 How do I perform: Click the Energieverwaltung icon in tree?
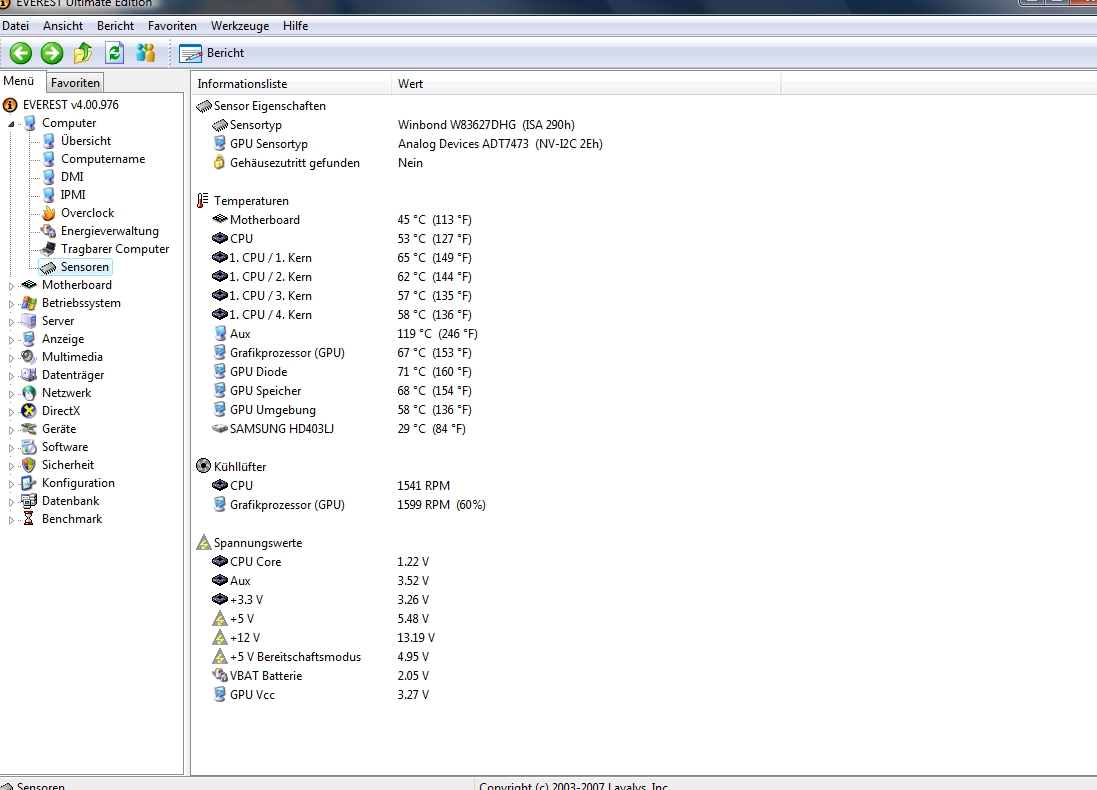click(48, 231)
